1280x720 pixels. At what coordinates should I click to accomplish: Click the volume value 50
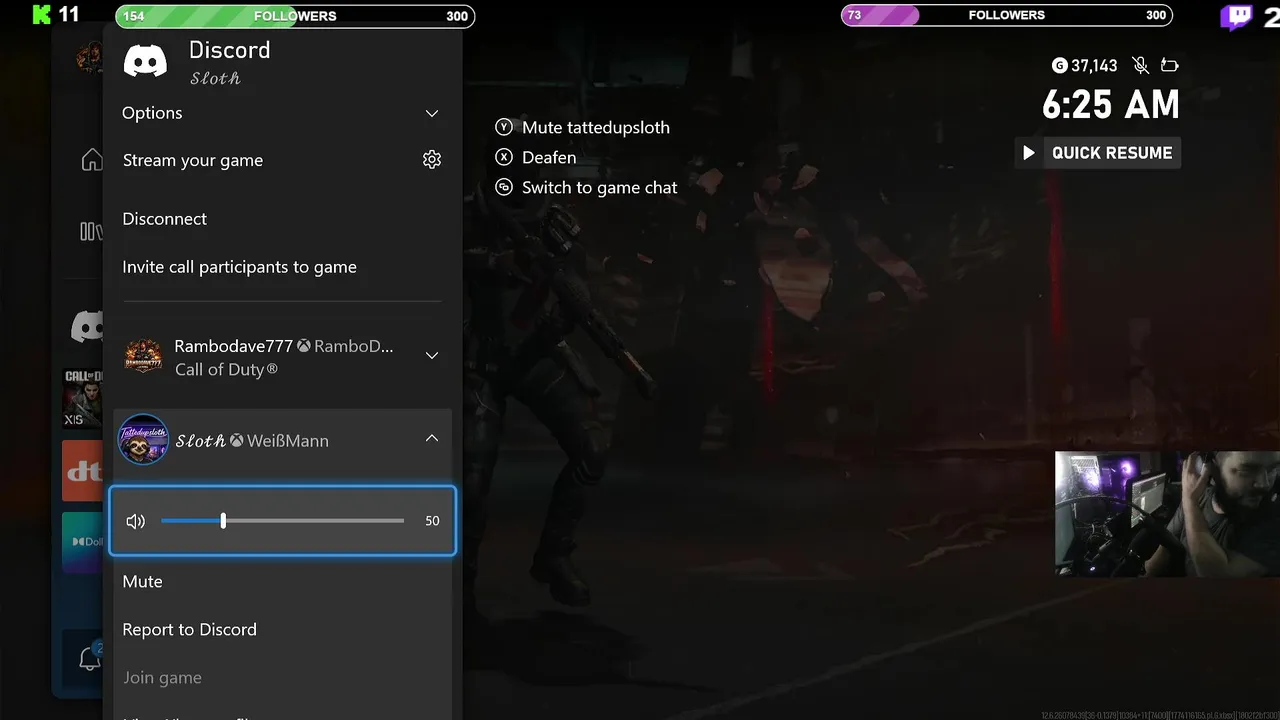click(x=432, y=521)
